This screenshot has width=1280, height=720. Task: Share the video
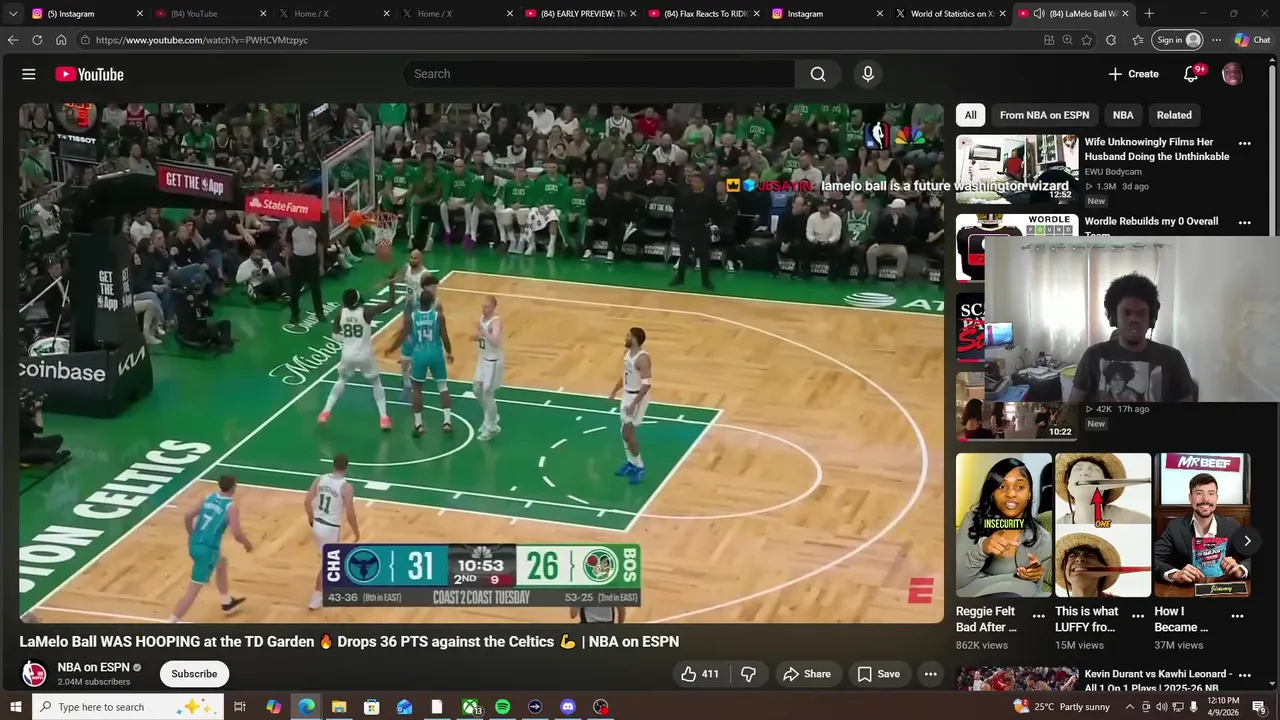807,674
